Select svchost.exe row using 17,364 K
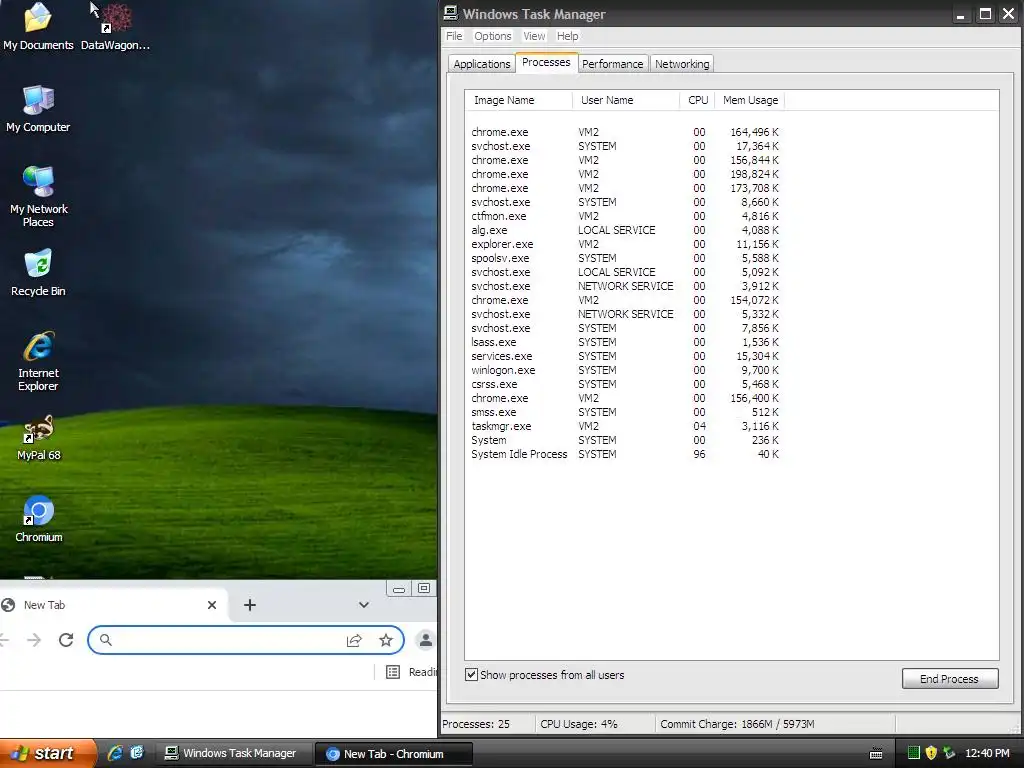Screen dimensions: 1024x768 (625, 146)
